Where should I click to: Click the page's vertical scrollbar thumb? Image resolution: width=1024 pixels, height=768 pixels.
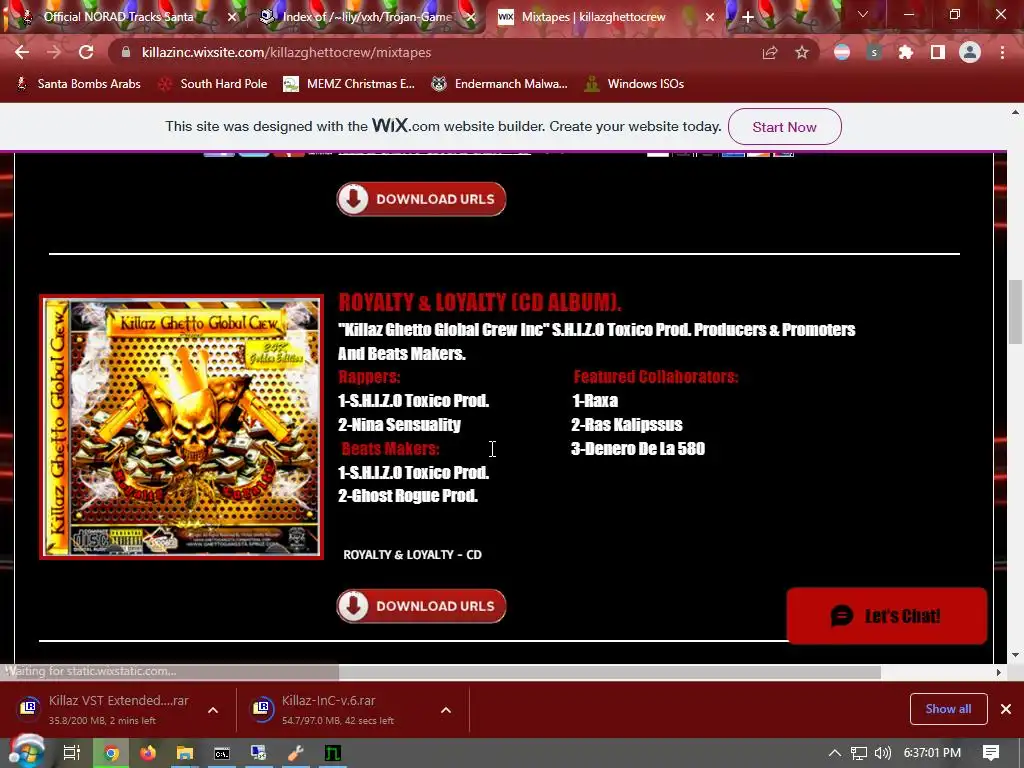(1014, 312)
